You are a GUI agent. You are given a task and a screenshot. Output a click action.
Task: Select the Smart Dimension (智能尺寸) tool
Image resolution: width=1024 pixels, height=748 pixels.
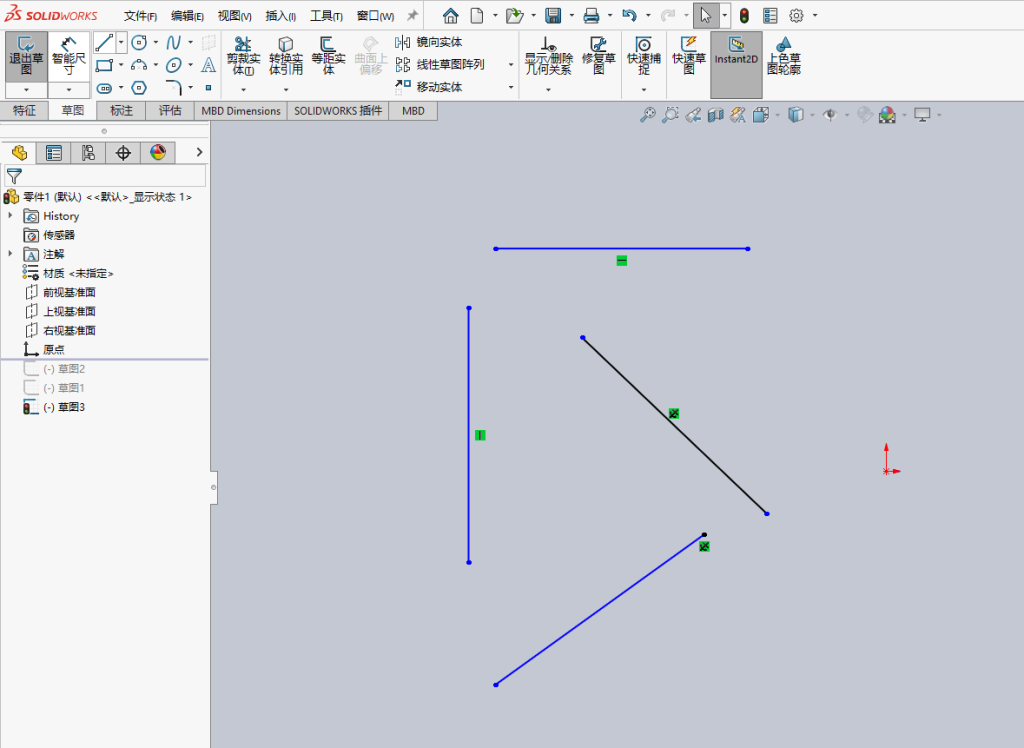[x=69, y=57]
